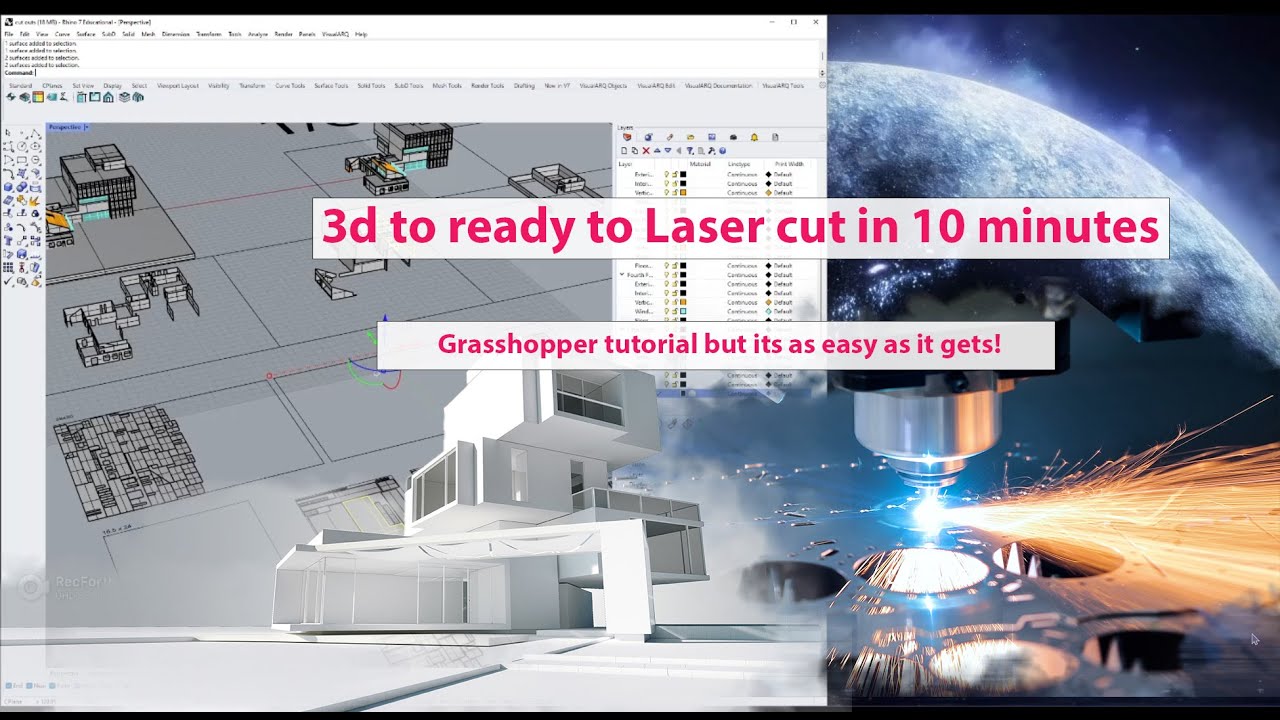
Task: Sort layers by the Linetype column header
Action: click(739, 164)
